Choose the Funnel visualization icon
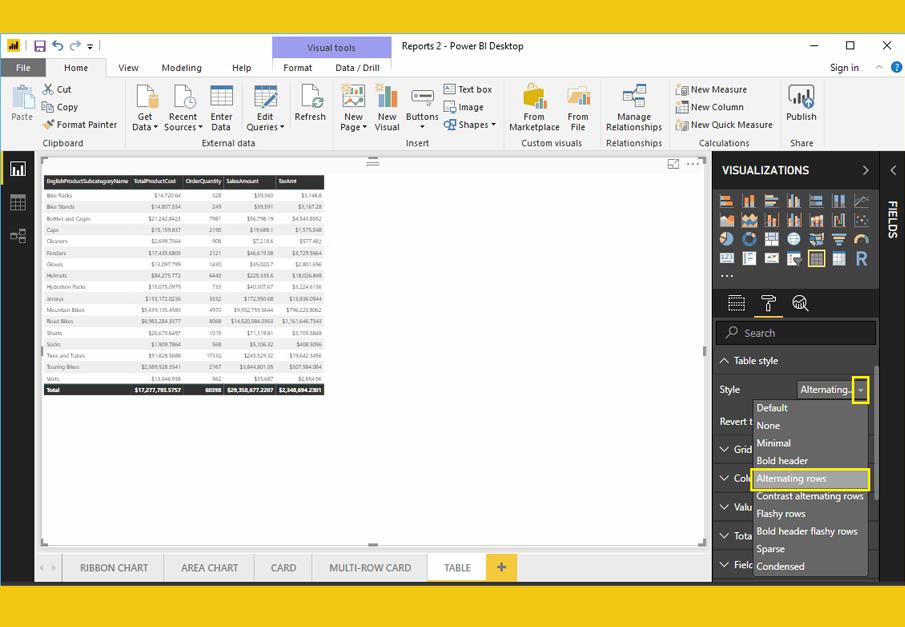Screen dimensions: 905x627 (x=839, y=239)
